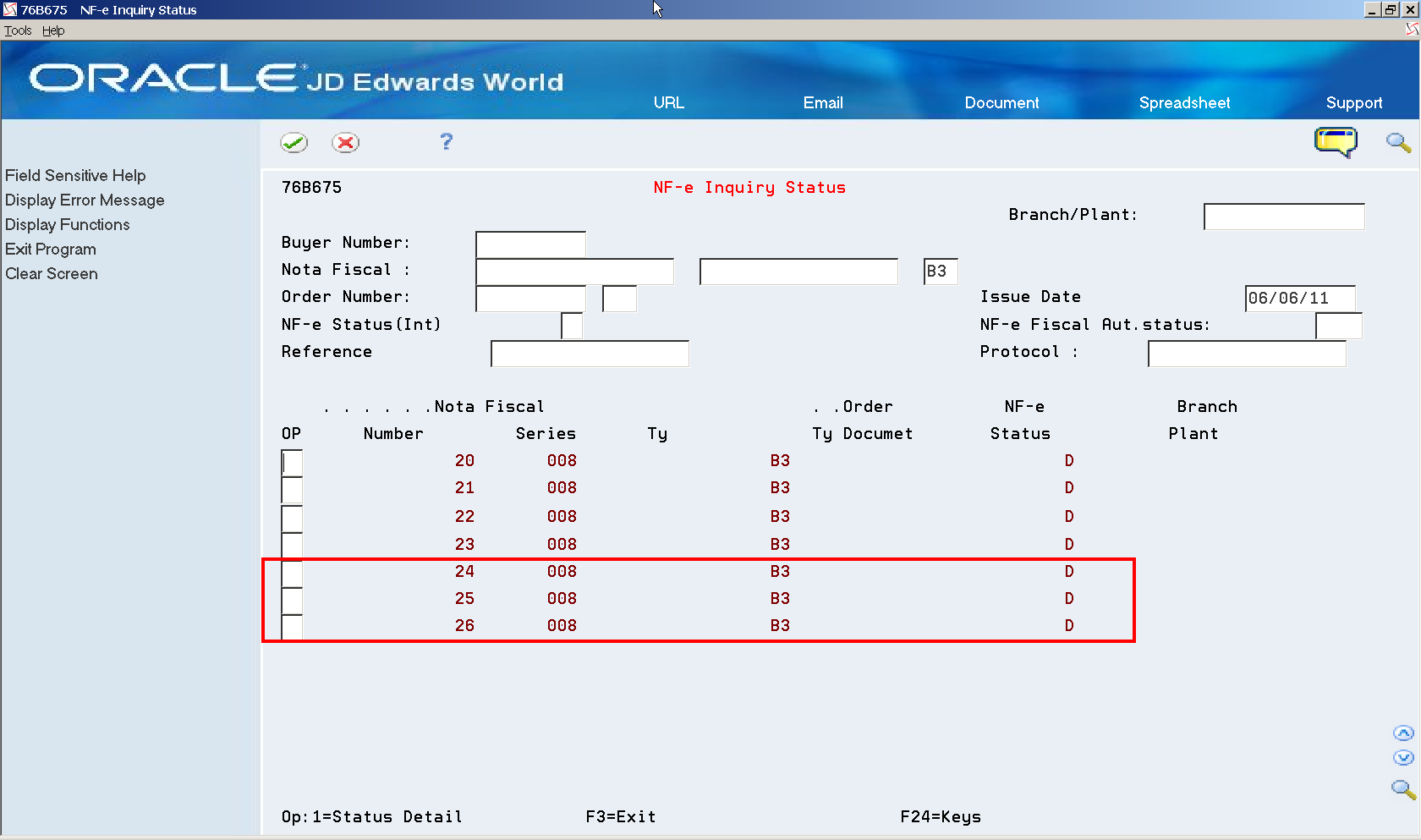The image size is (1421, 840).
Task: Click Nota Fiscal number 23
Action: click(x=464, y=544)
